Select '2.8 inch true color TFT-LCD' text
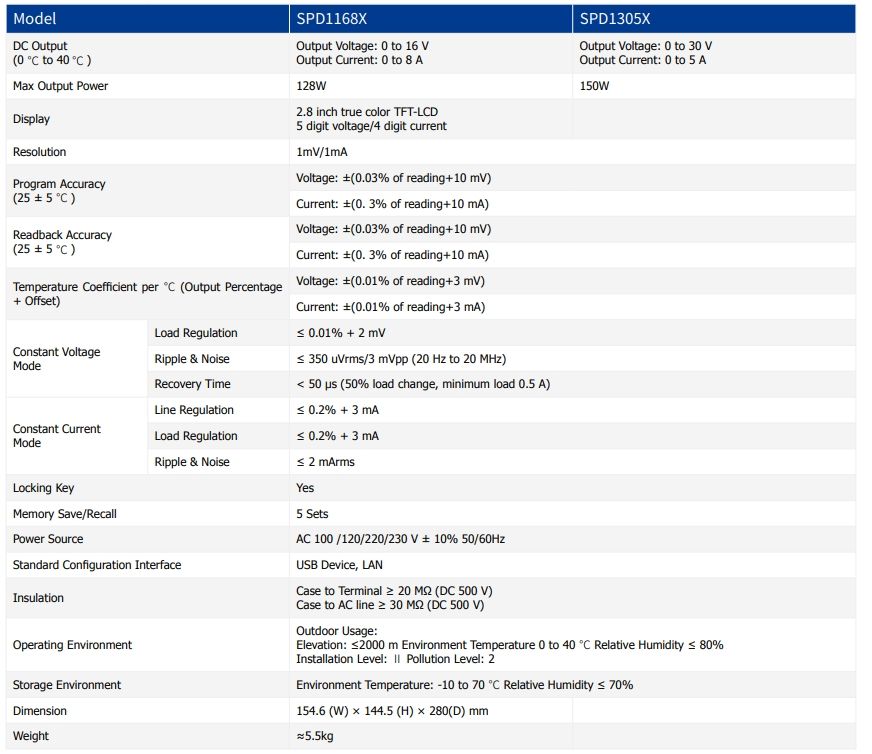The image size is (872, 754). pos(366,112)
